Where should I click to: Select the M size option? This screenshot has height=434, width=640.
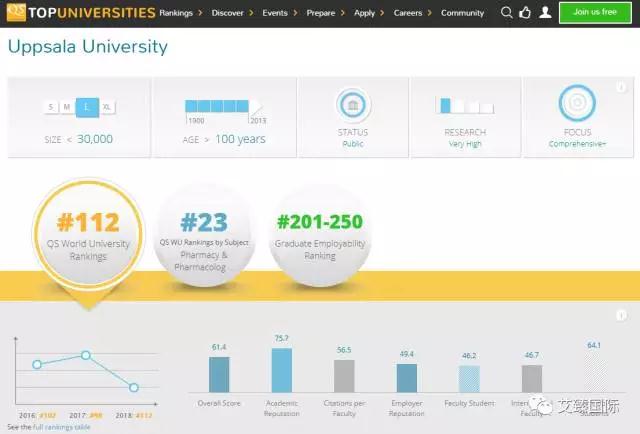[69, 107]
